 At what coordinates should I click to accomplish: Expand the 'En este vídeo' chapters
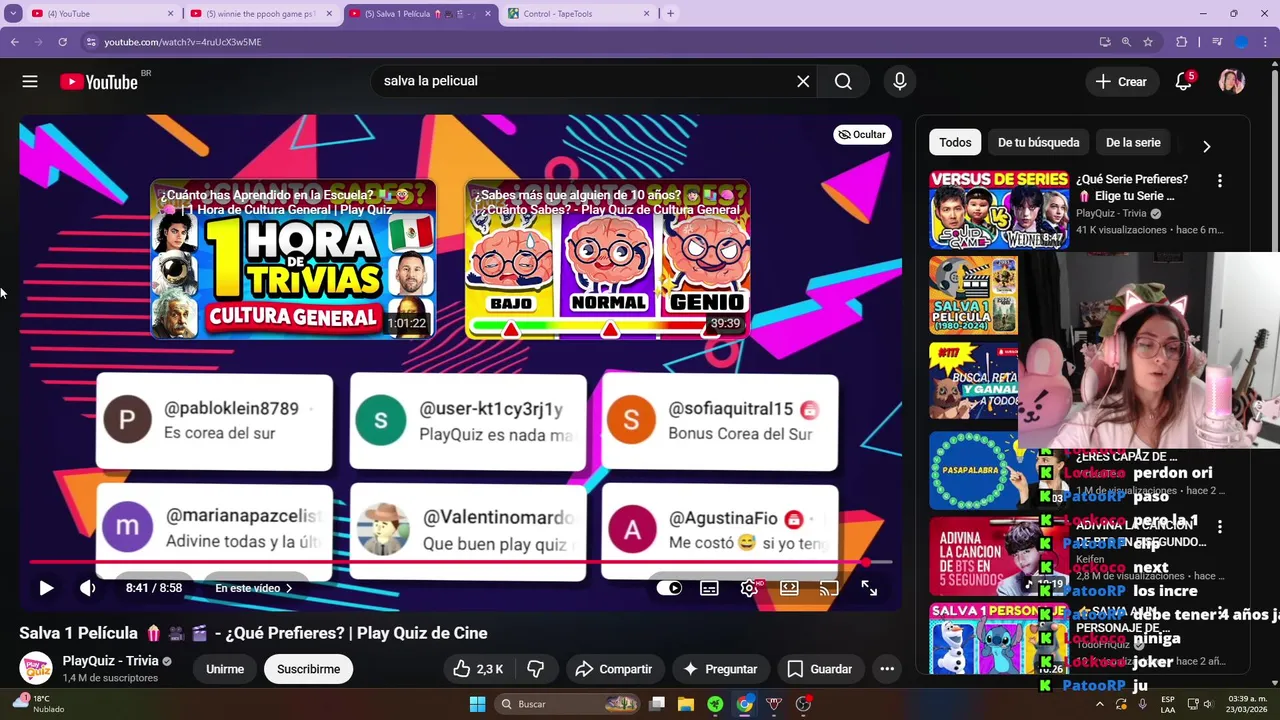pyautogui.click(x=254, y=588)
